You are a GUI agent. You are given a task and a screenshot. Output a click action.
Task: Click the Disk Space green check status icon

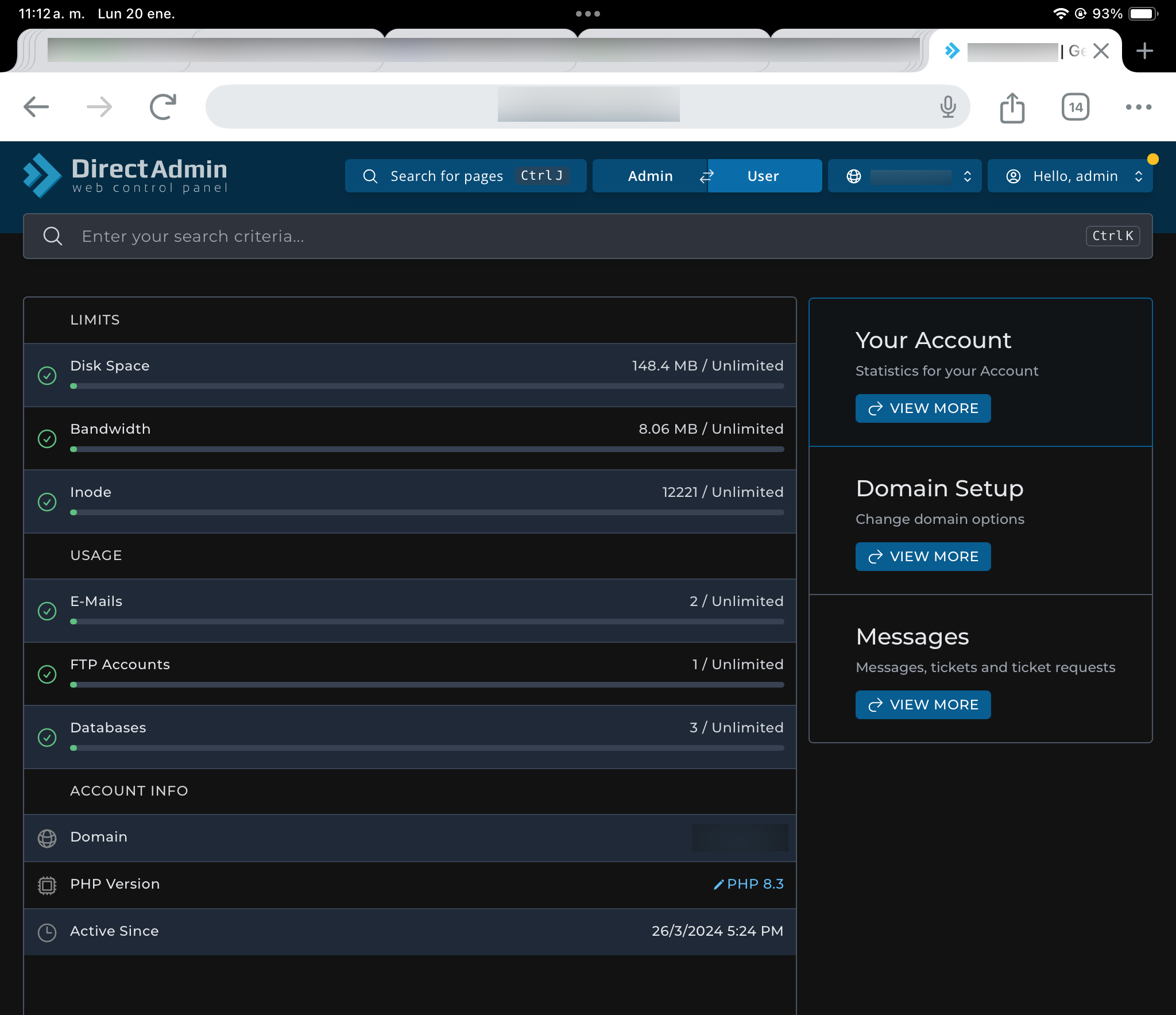(47, 376)
